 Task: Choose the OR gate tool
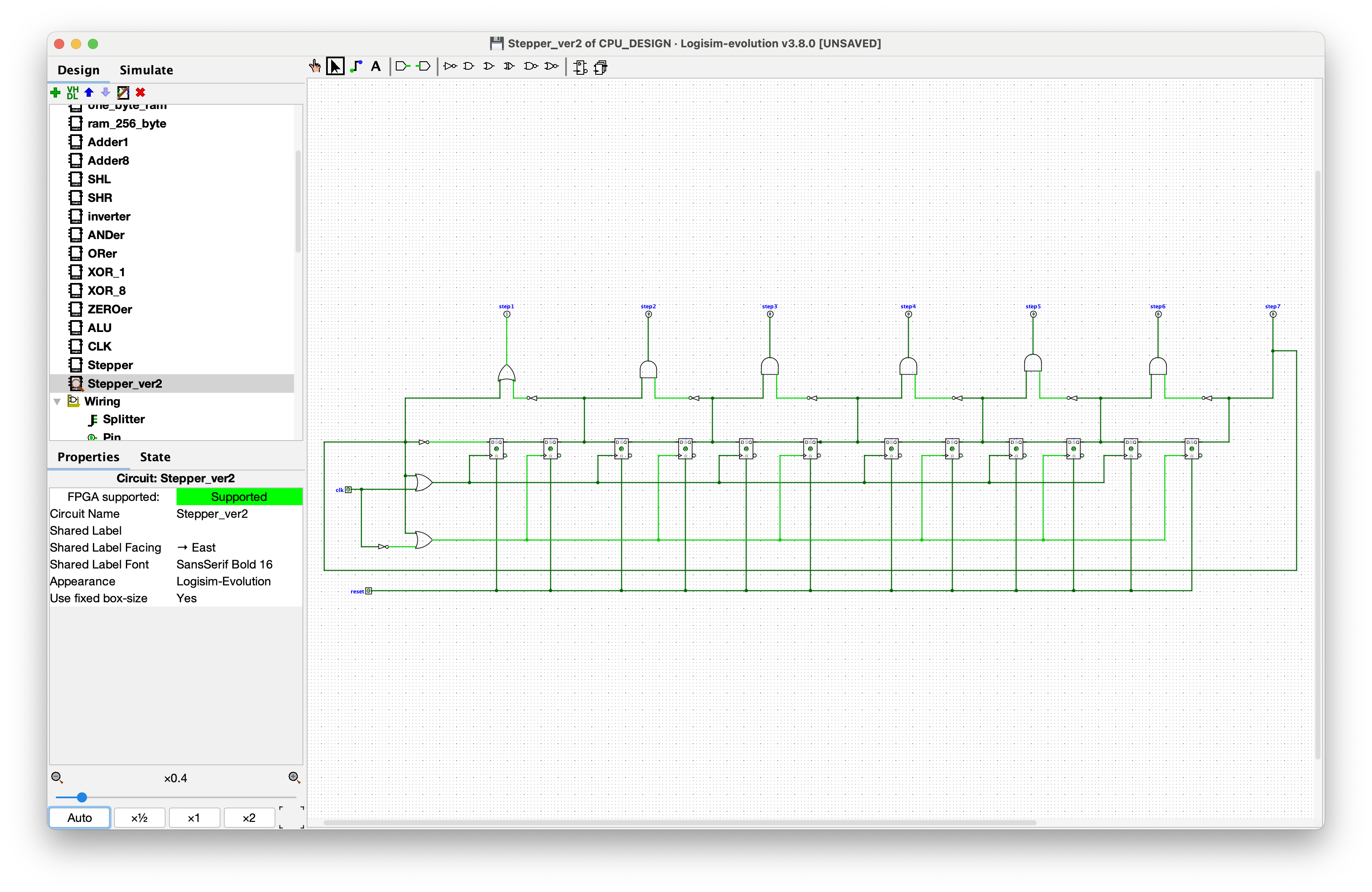489,66
